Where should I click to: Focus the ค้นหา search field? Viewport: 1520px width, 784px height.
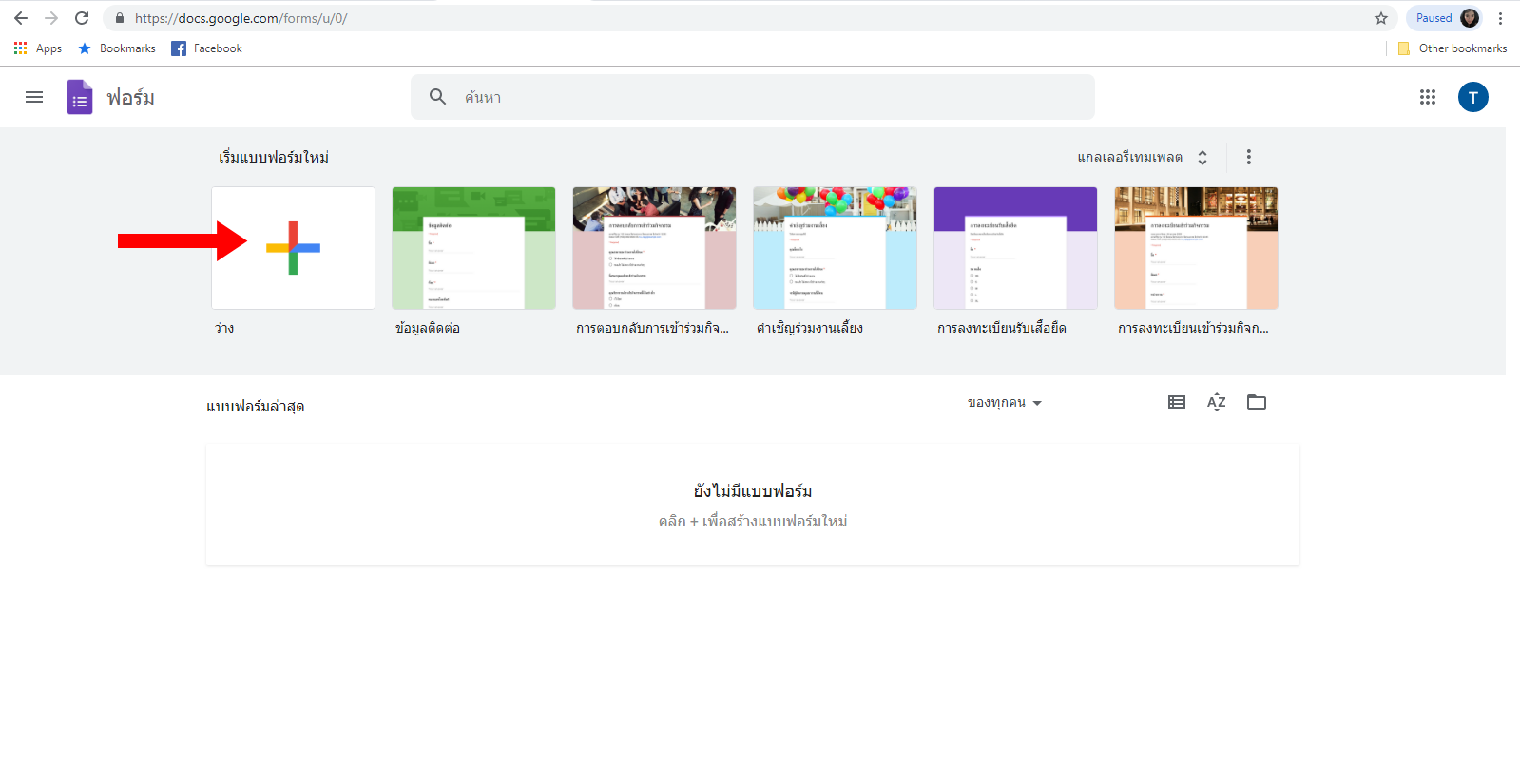click(753, 97)
